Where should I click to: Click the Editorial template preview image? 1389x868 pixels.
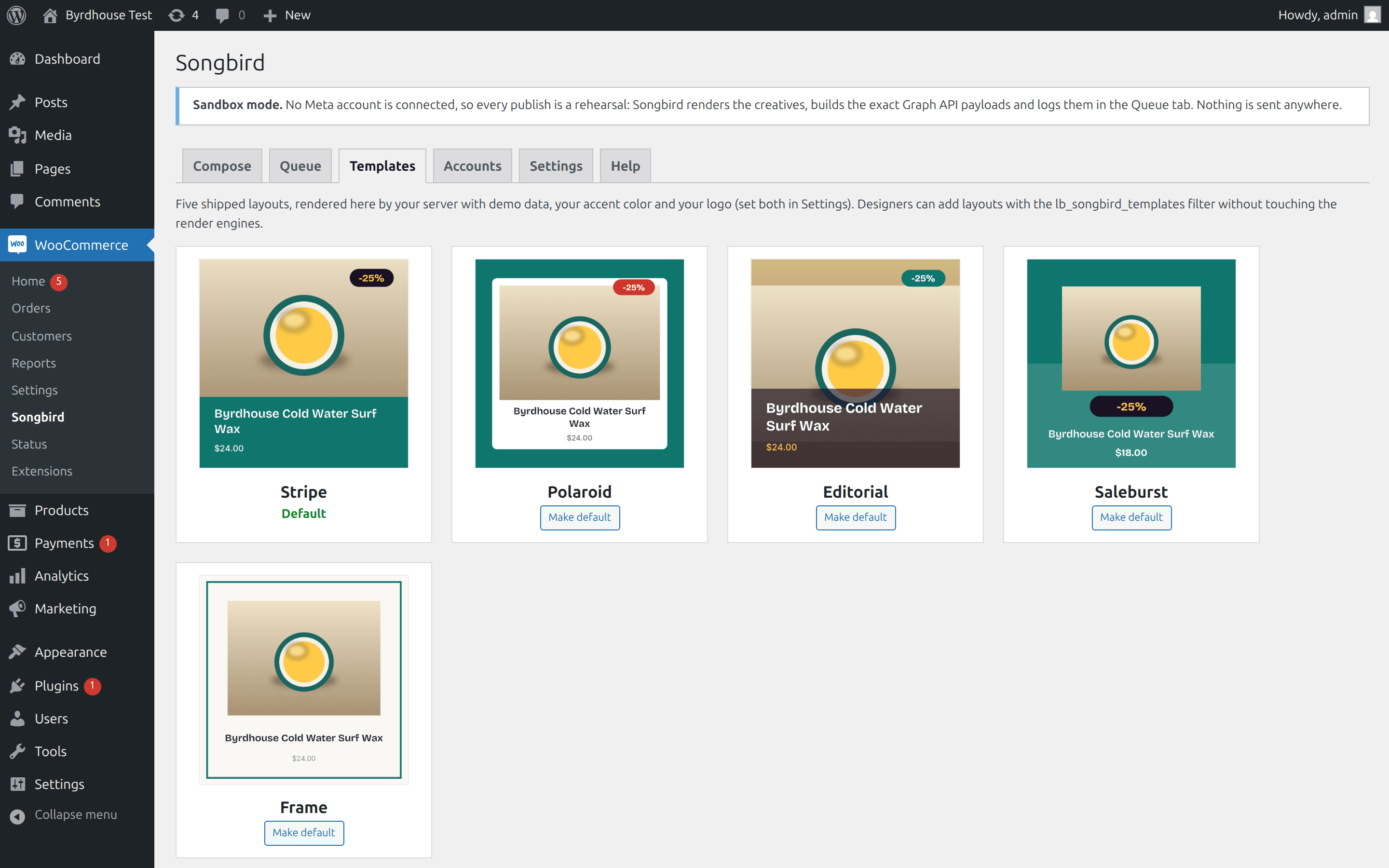pos(855,364)
